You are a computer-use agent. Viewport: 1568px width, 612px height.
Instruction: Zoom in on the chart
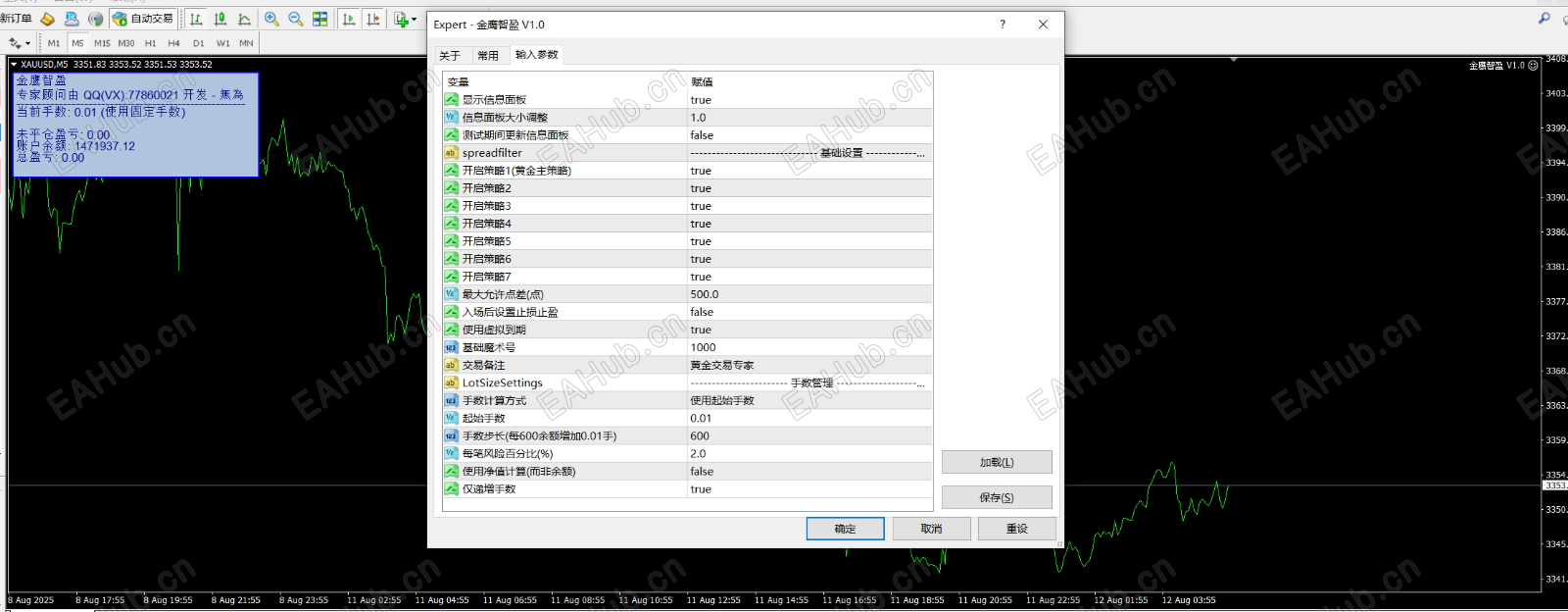271,19
